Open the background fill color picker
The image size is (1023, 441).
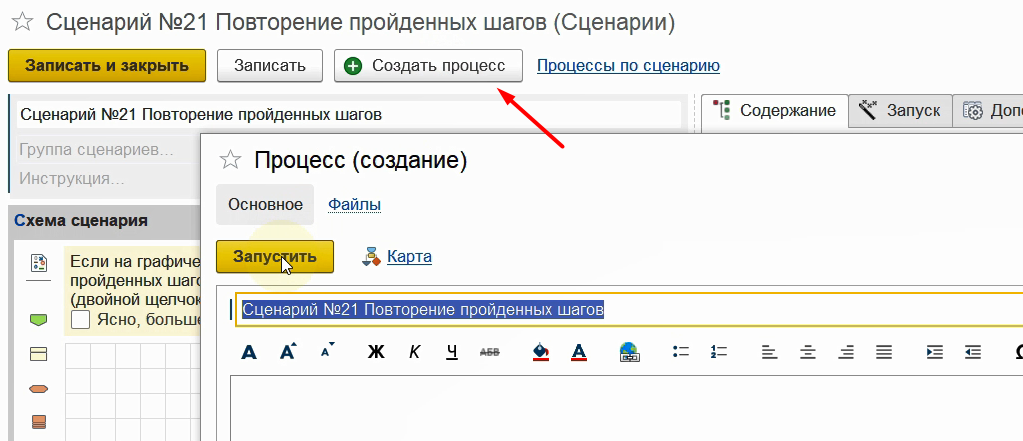pyautogui.click(x=541, y=352)
